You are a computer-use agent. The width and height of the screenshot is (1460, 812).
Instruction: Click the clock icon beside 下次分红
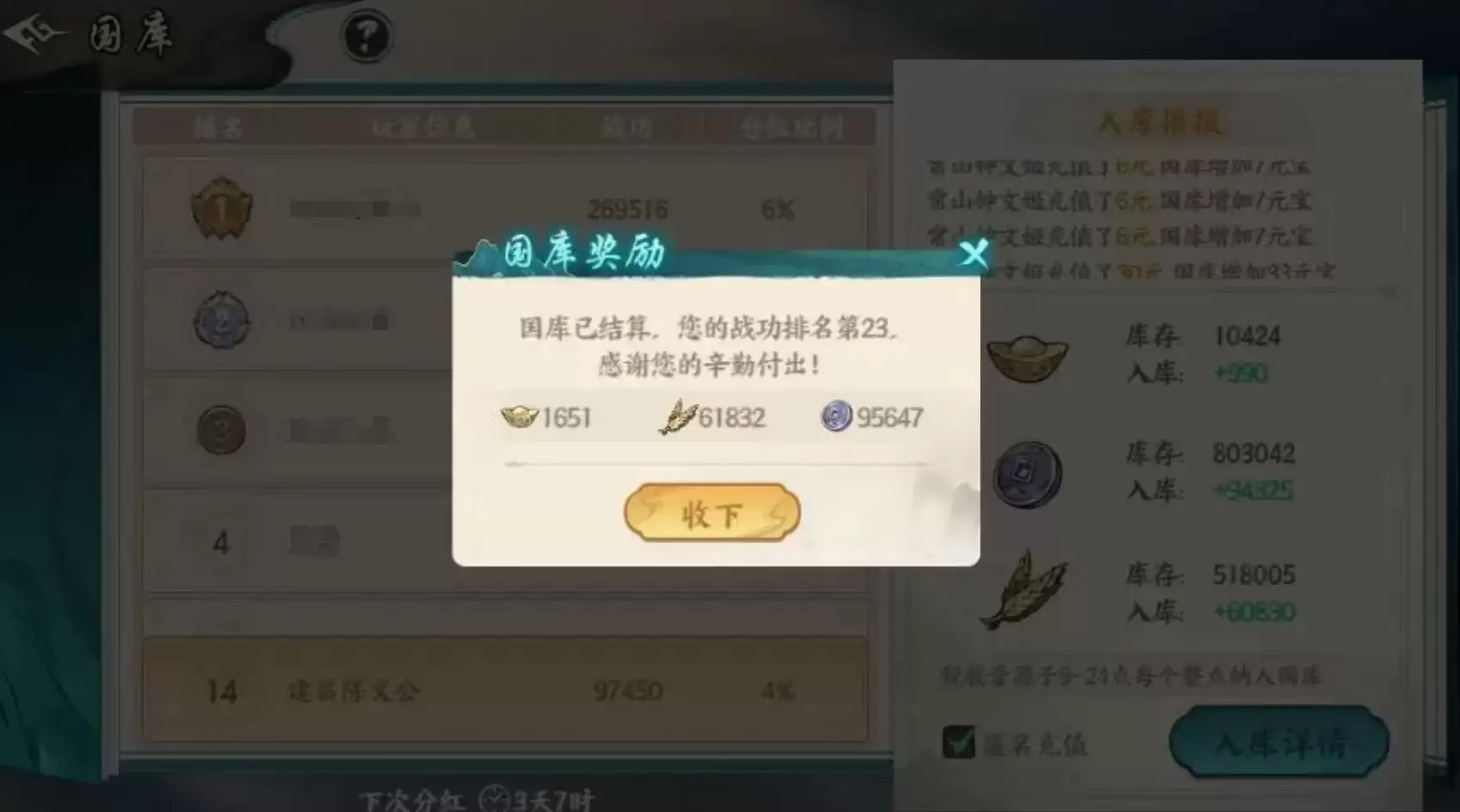[494, 799]
